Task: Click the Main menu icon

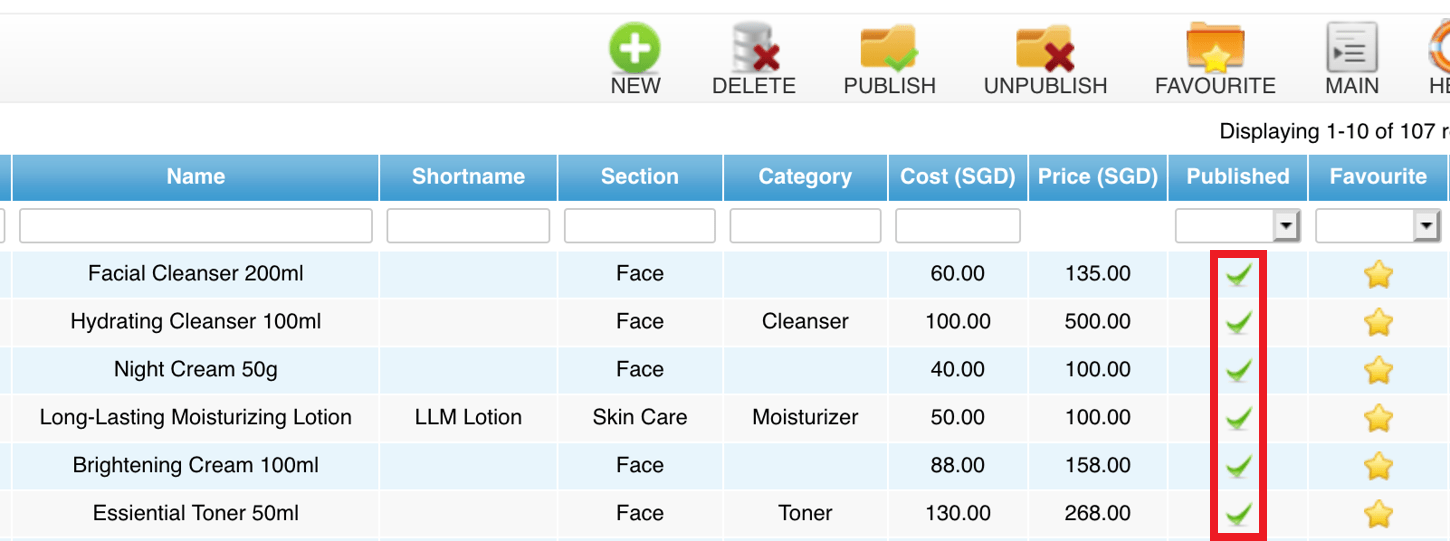Action: coord(1352,47)
